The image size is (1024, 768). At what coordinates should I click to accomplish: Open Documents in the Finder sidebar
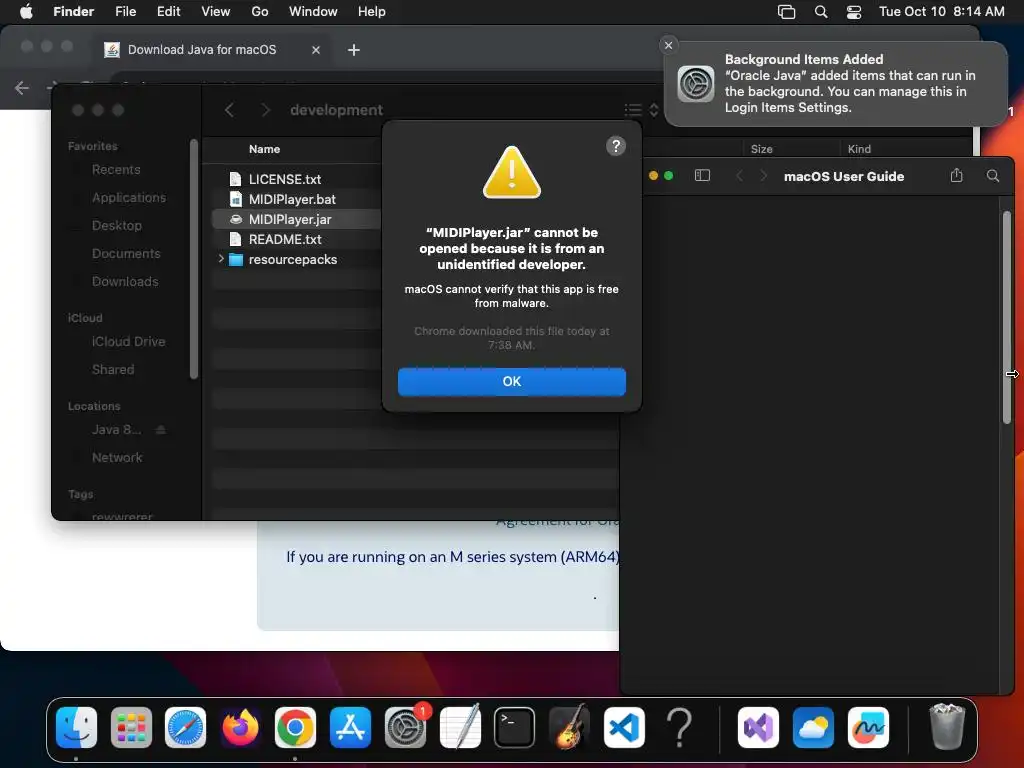click(125, 254)
